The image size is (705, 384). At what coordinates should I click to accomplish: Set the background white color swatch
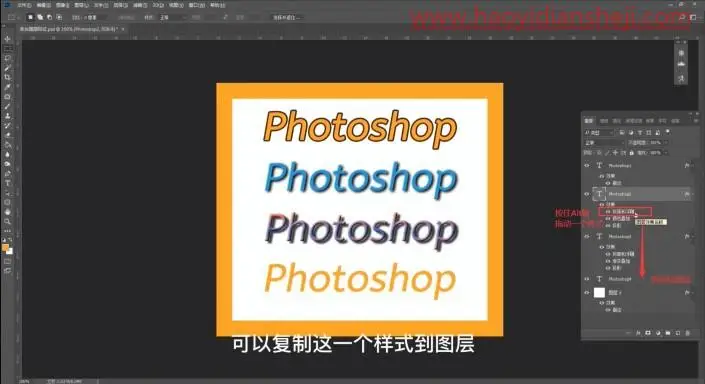click(10, 251)
